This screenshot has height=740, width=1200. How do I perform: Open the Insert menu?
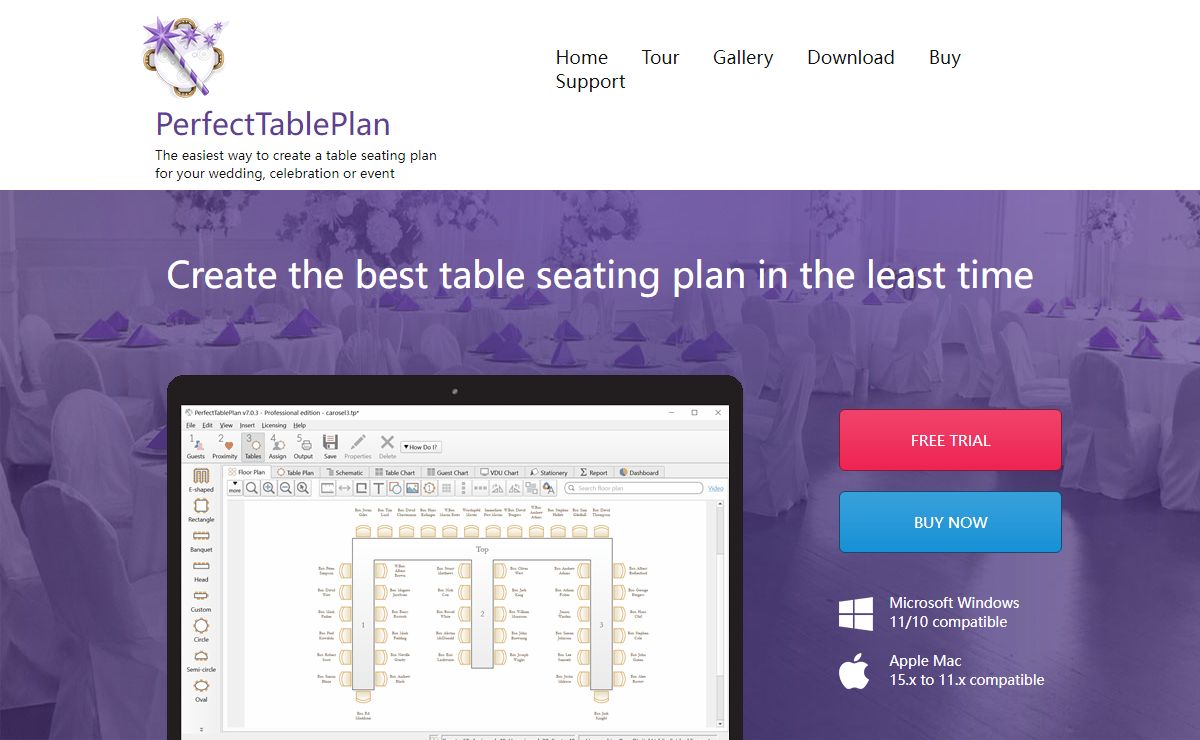pyautogui.click(x=247, y=425)
